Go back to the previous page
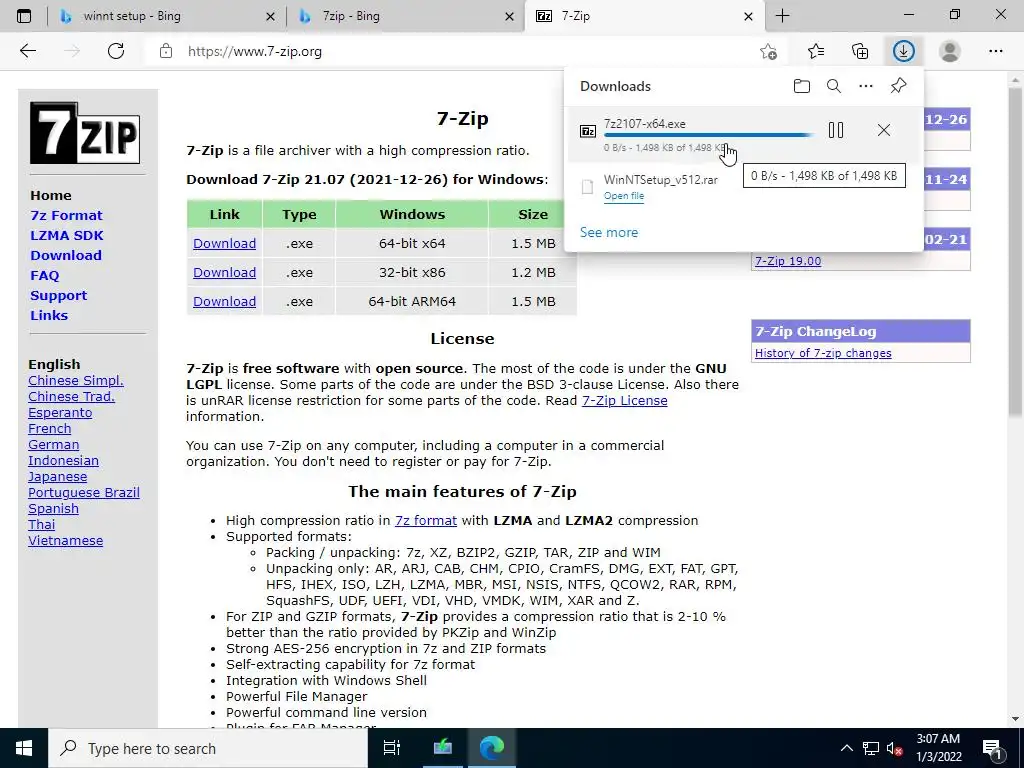The height and width of the screenshot is (768, 1024). click(28, 51)
